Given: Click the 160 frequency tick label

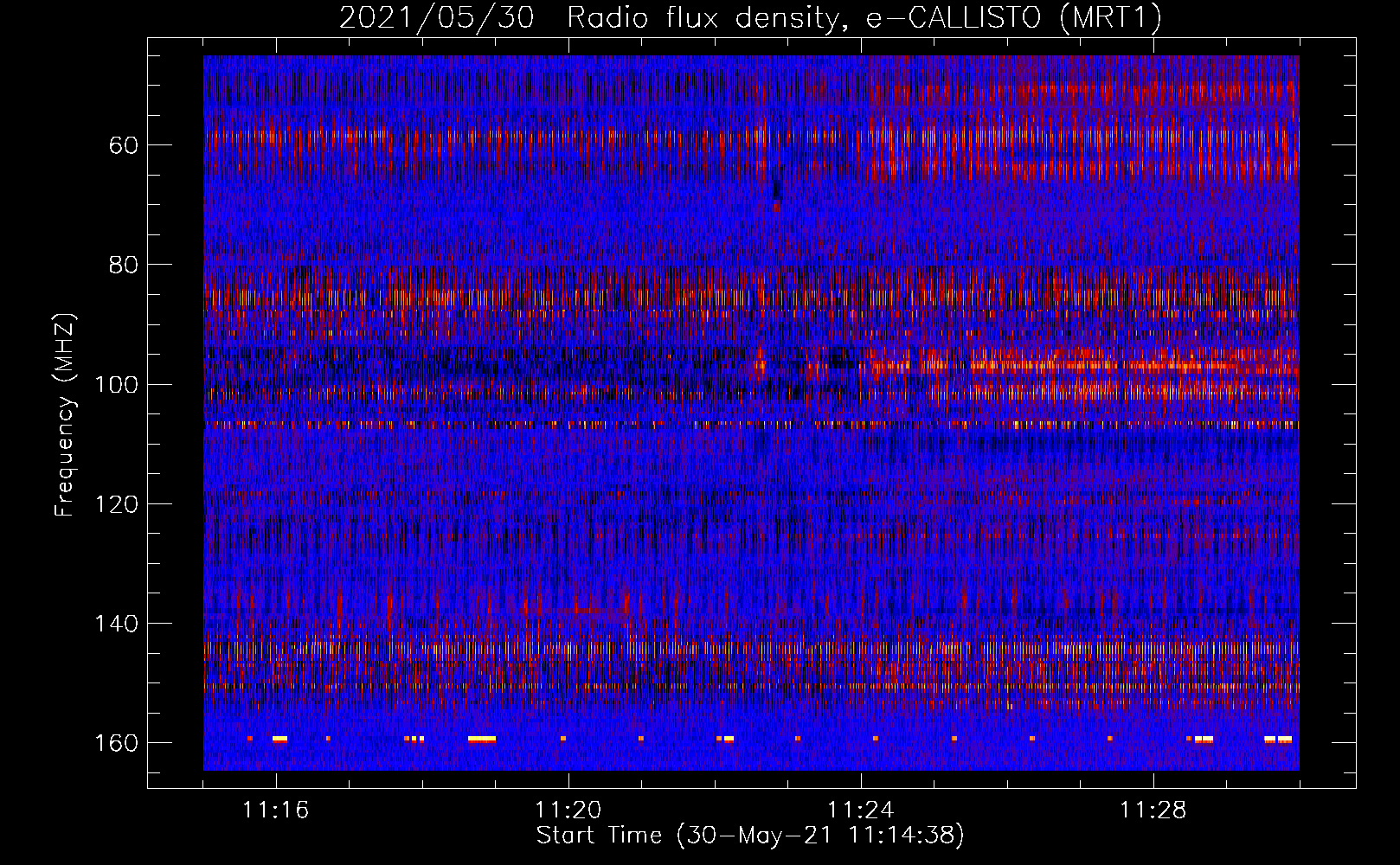Looking at the screenshot, I should pos(117,743).
